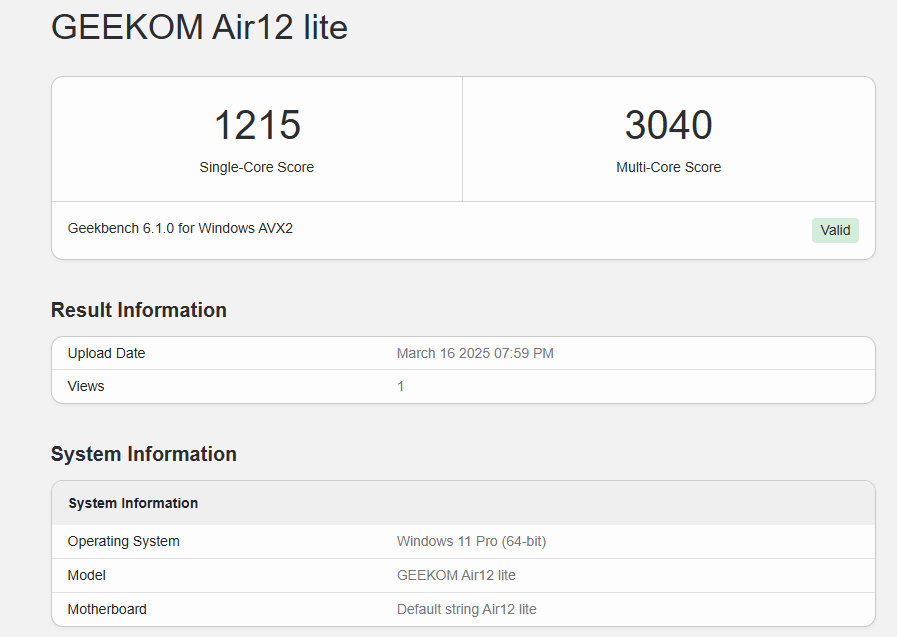The height and width of the screenshot is (637, 897).
Task: Click the Geekbench 6.1.0 for Windows AVX2 text
Action: click(180, 228)
